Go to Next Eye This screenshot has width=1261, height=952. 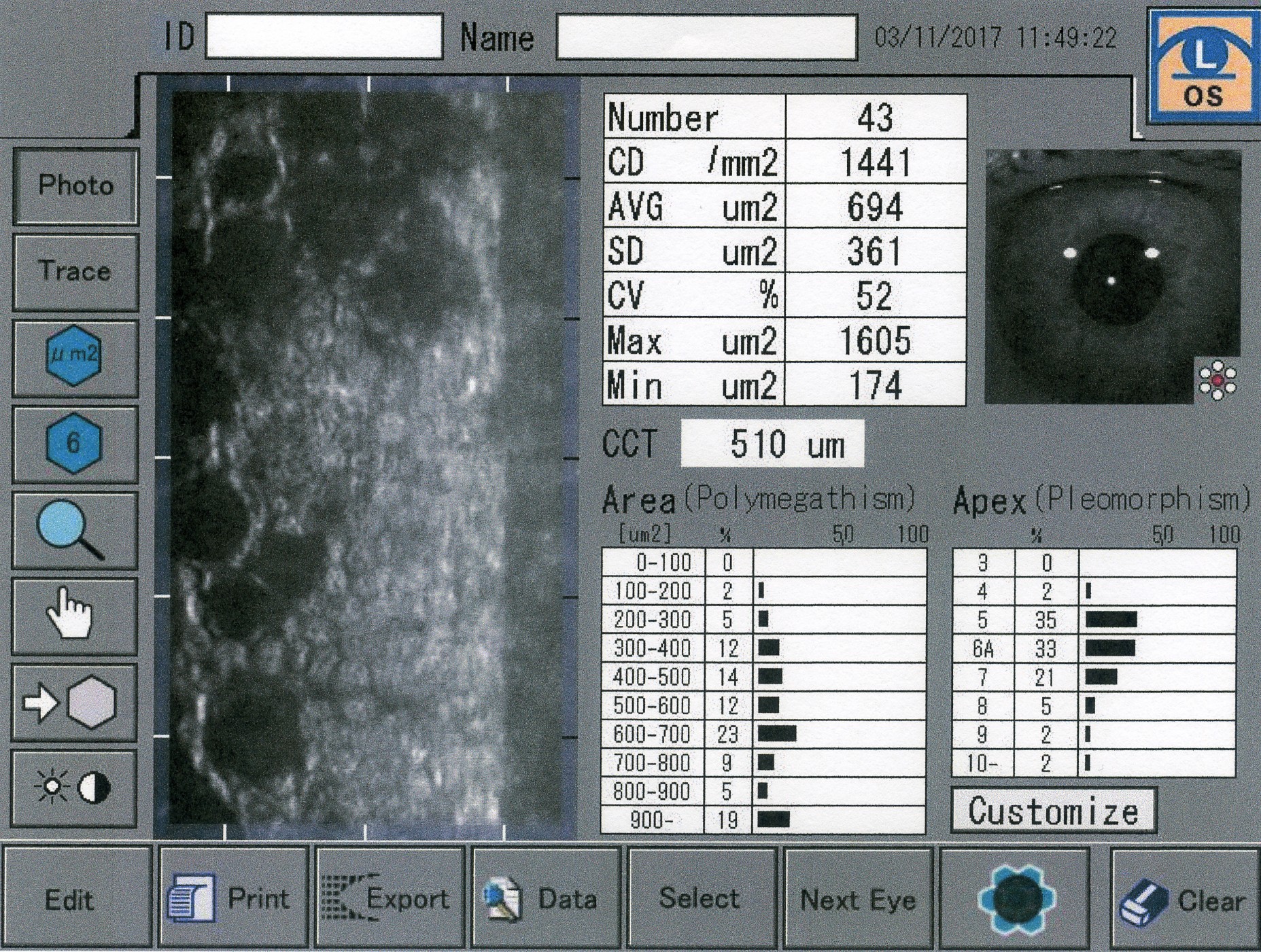pos(859,898)
